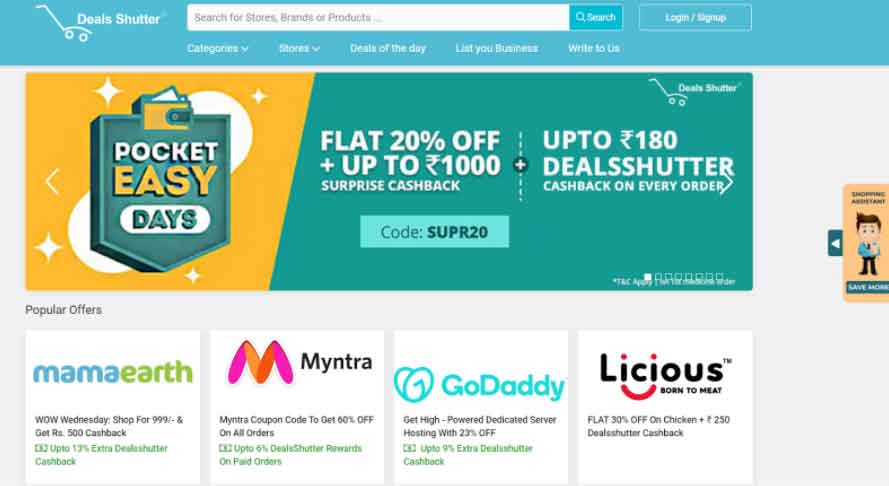
Task: Advance banner with right arrow
Action: tap(726, 182)
